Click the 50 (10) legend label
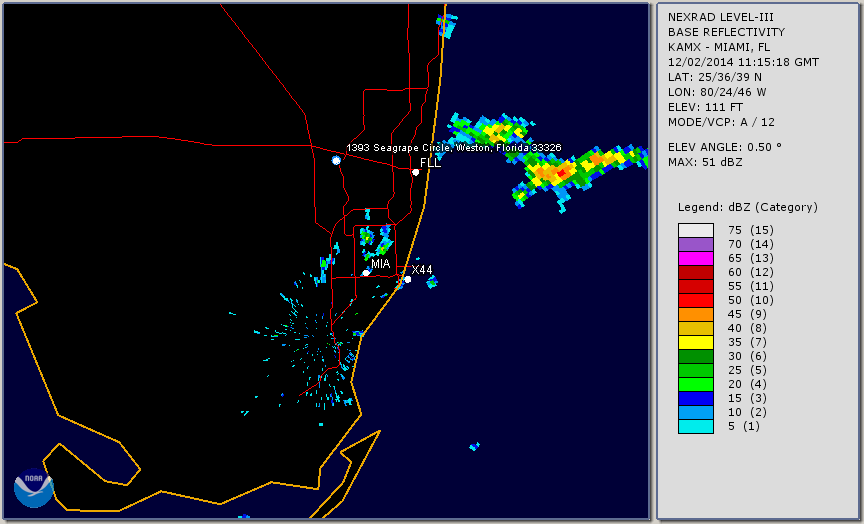This screenshot has height=524, width=864. pos(750,300)
